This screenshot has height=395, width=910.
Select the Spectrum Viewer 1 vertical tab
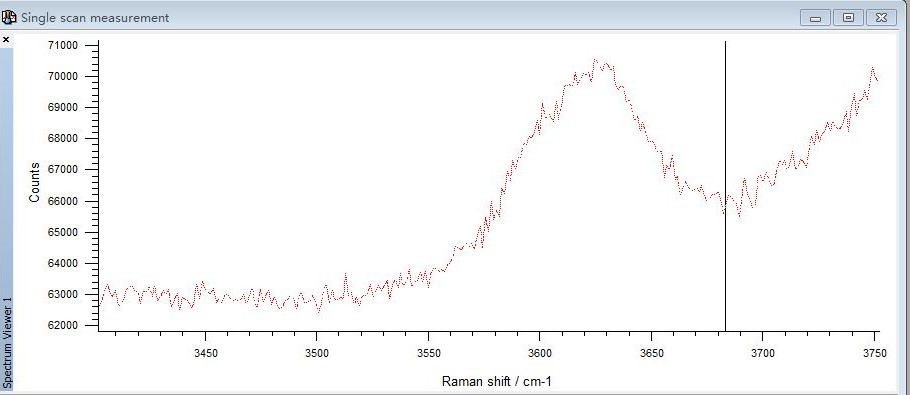coord(6,342)
